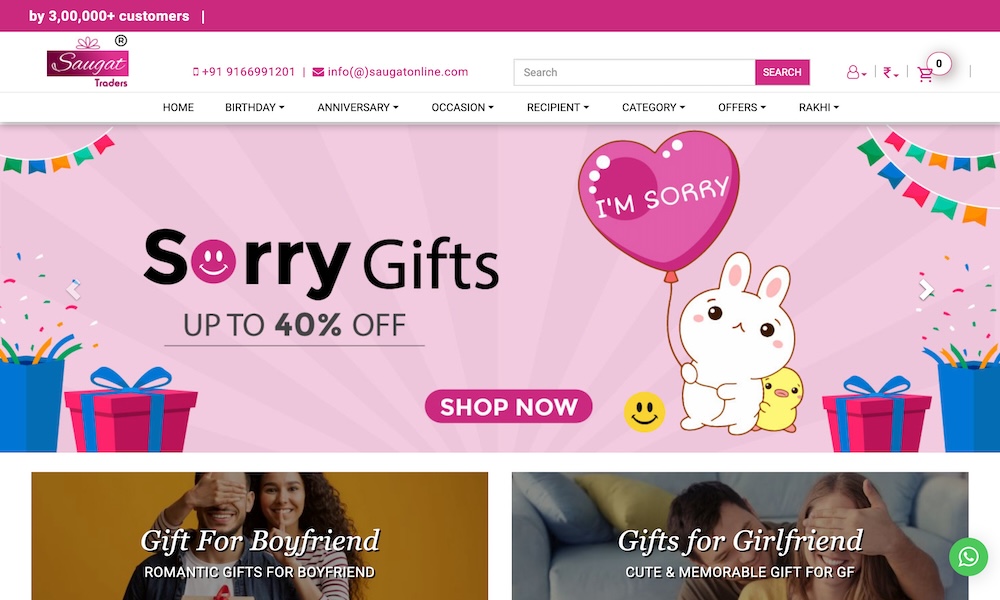
Task: Expand the Birthday menu
Action: (x=254, y=107)
